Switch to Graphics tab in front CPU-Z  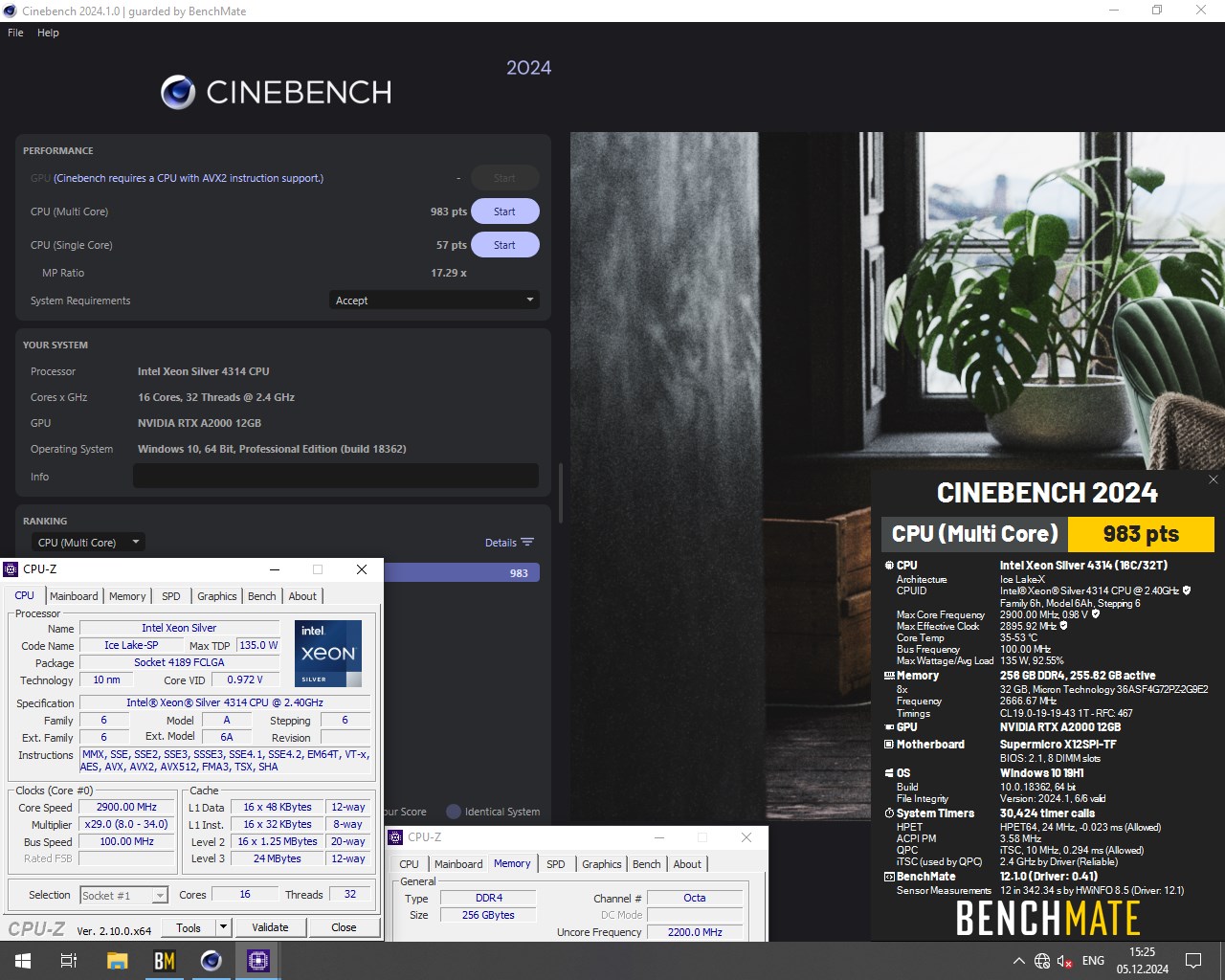[x=217, y=596]
